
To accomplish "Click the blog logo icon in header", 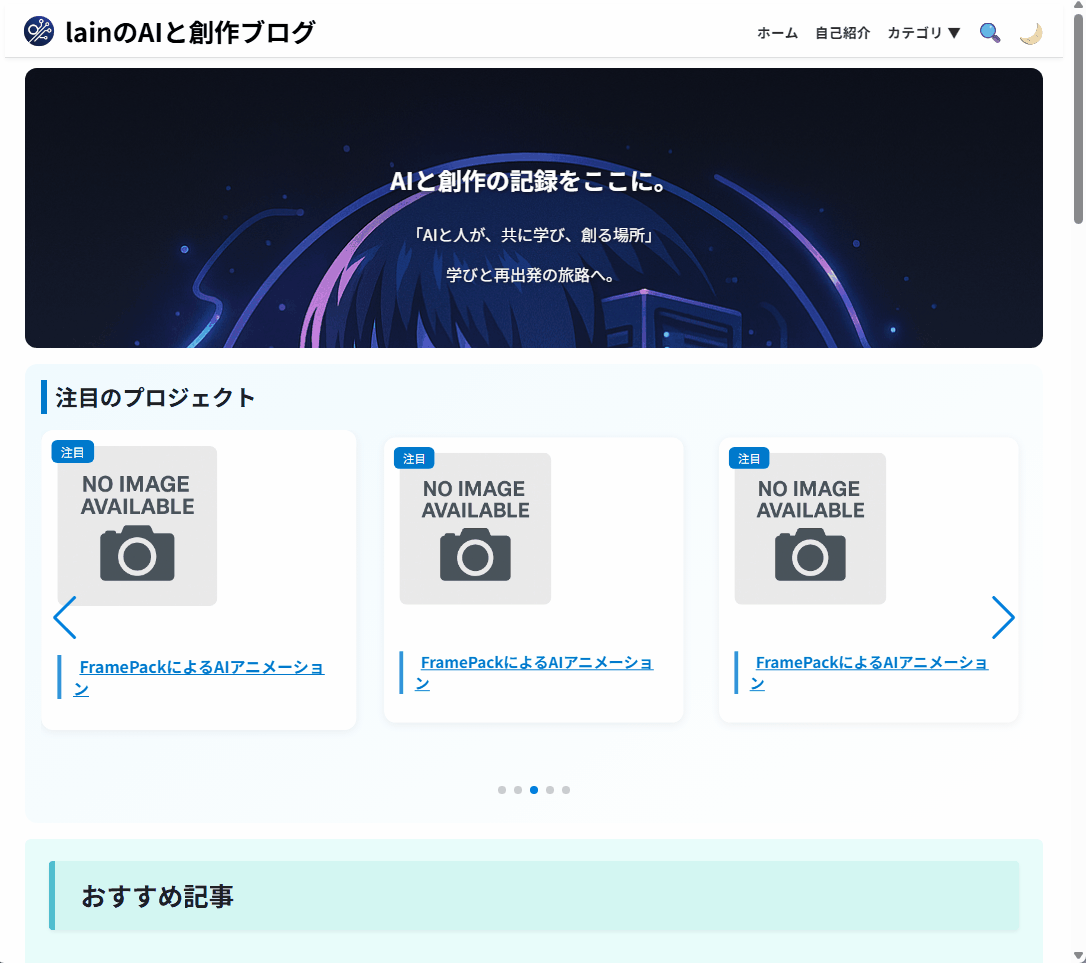I will tap(39, 32).
